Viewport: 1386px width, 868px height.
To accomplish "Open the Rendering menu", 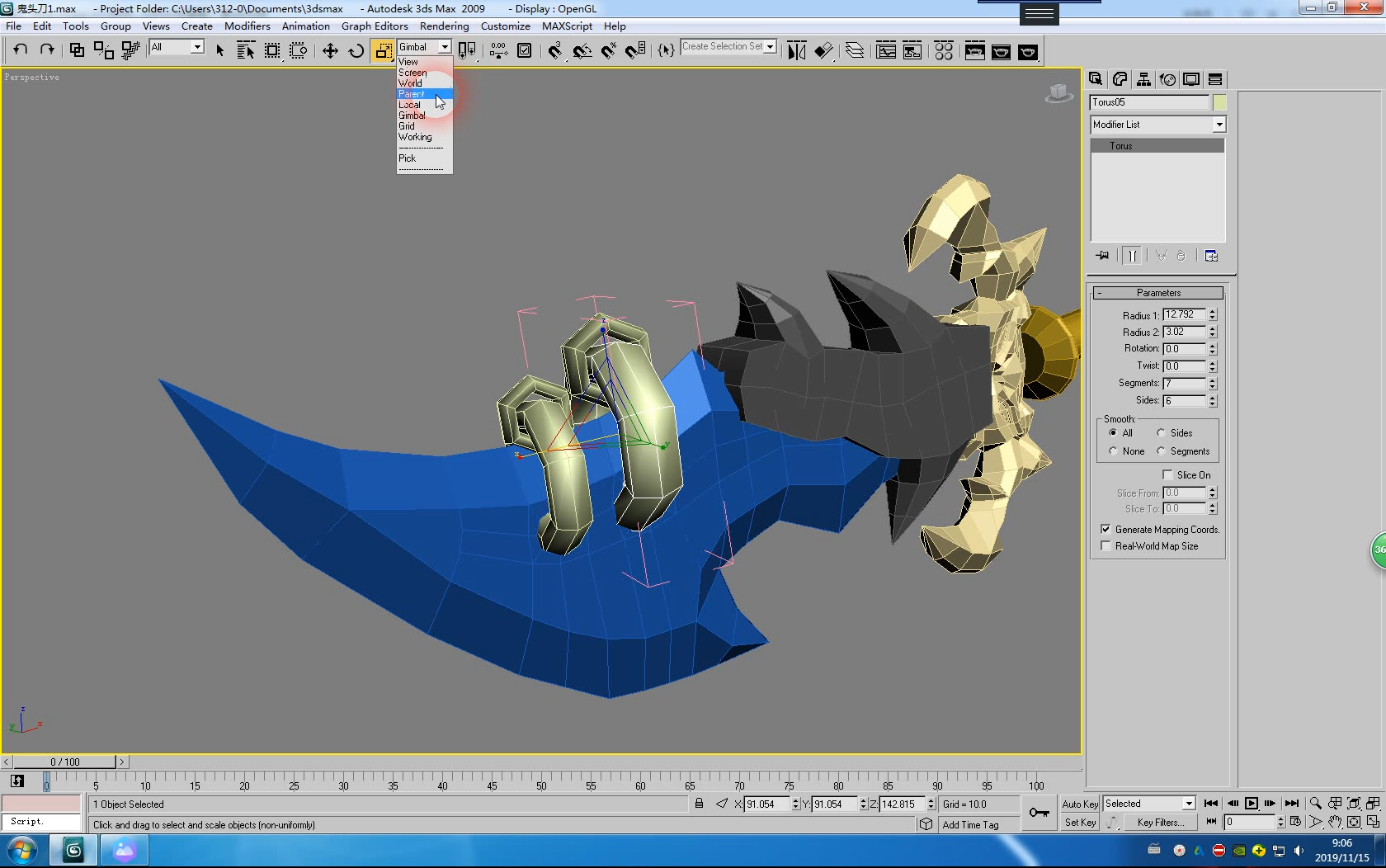I will 444,26.
